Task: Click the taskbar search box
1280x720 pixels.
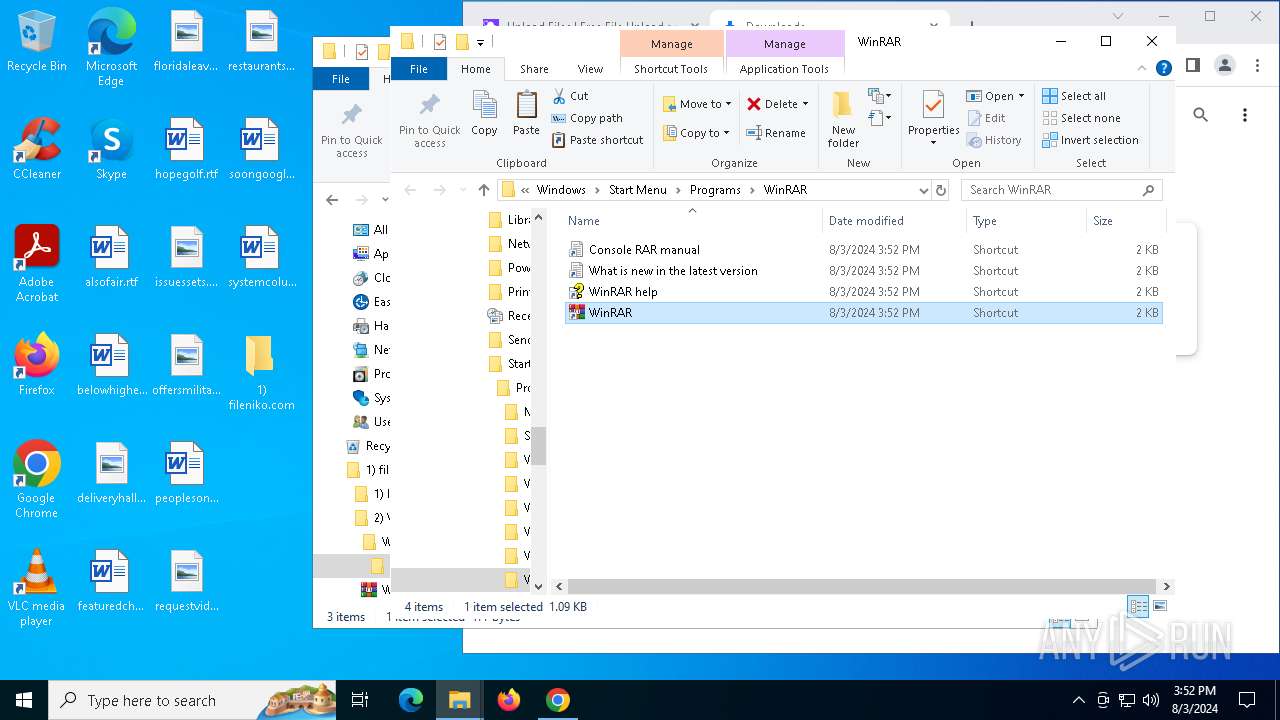Action: click(192, 700)
